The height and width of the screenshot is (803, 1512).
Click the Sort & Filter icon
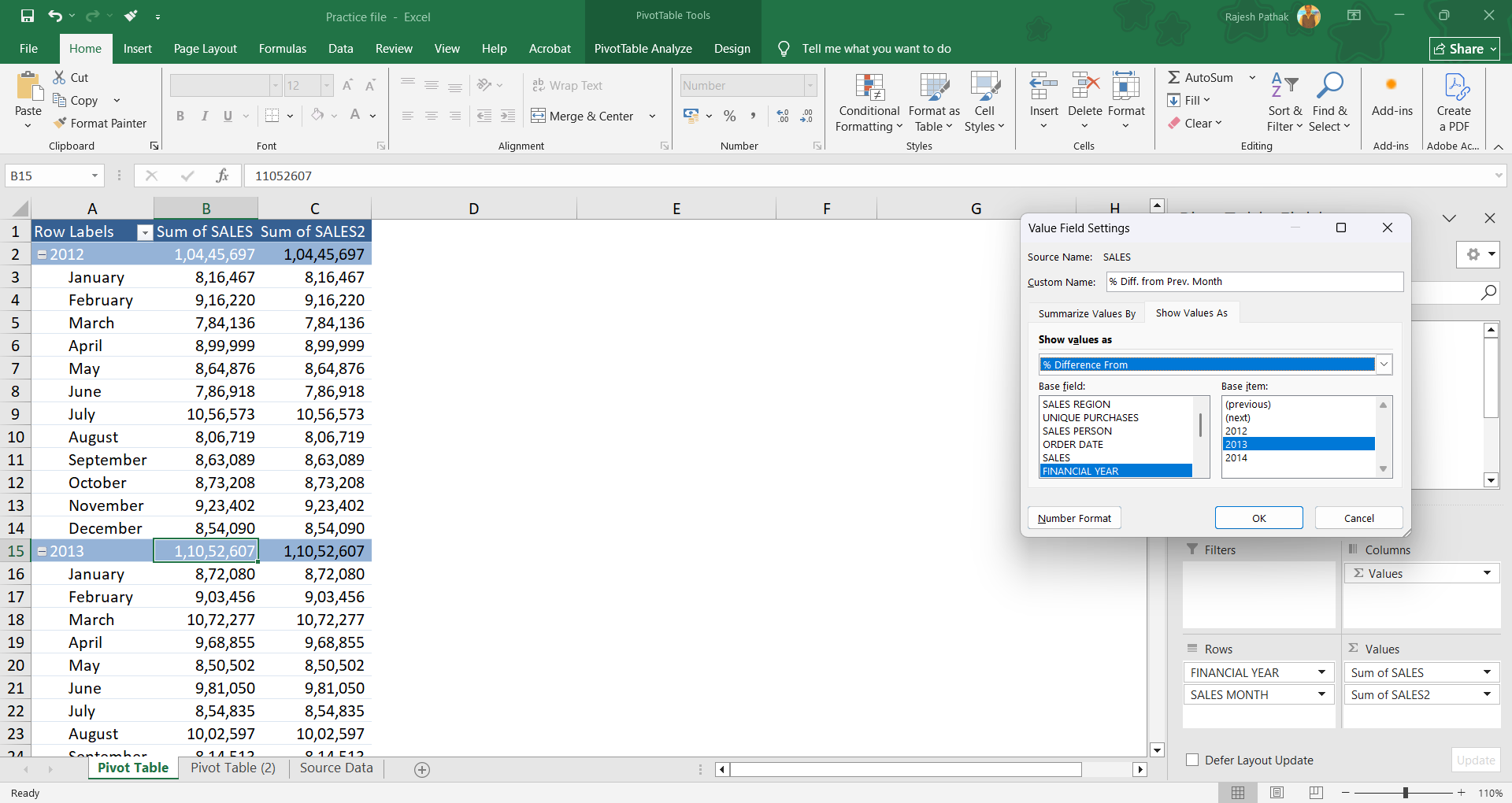[x=1284, y=85]
